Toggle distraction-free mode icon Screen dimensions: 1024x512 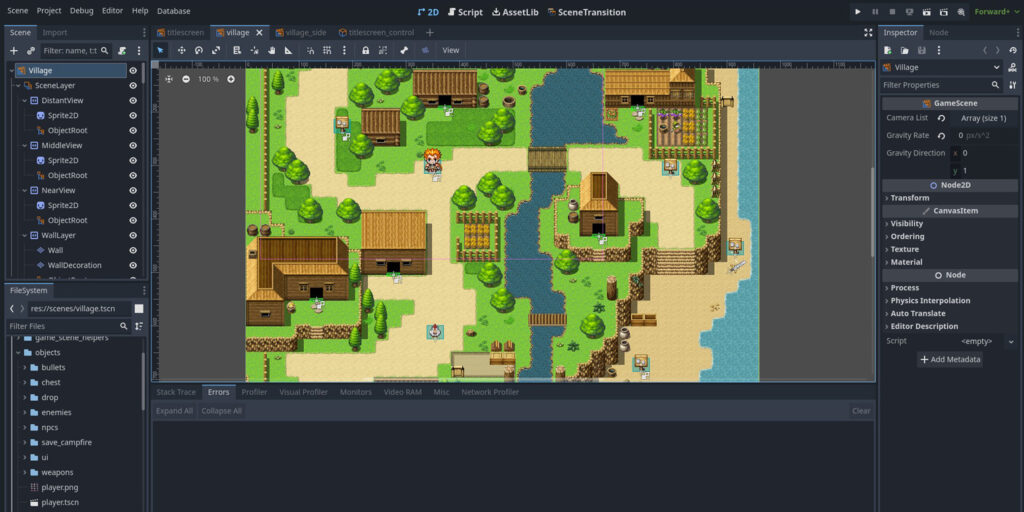click(867, 32)
